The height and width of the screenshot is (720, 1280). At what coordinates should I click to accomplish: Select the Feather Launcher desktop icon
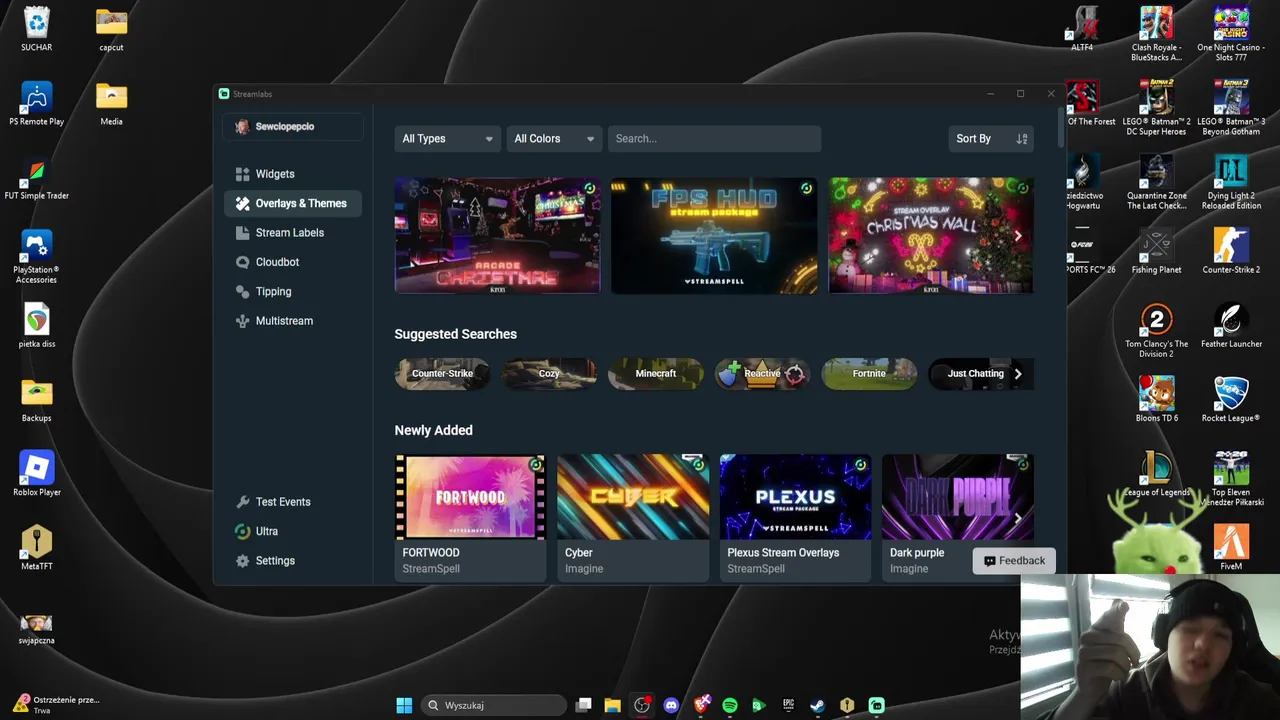click(x=1231, y=326)
